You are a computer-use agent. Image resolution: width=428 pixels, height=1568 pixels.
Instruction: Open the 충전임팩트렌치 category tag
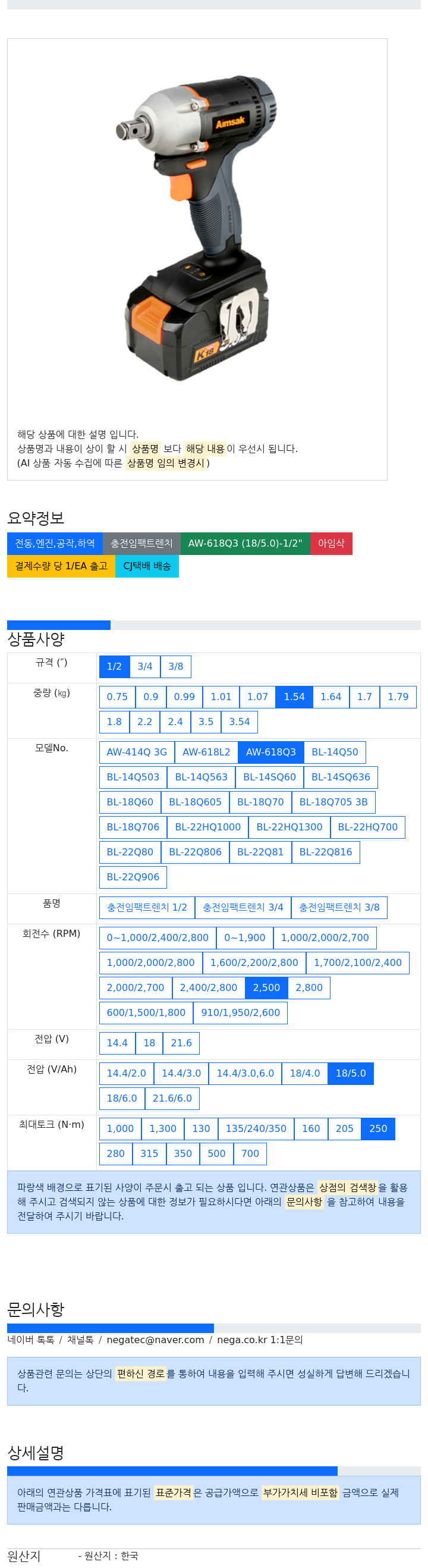pyautogui.click(x=141, y=544)
